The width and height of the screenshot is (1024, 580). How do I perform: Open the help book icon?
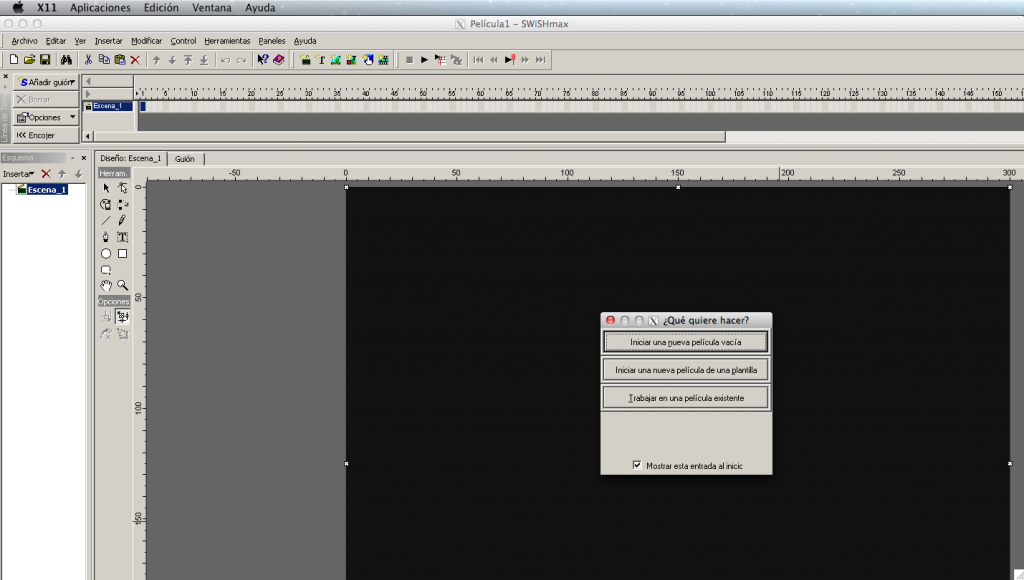279,59
